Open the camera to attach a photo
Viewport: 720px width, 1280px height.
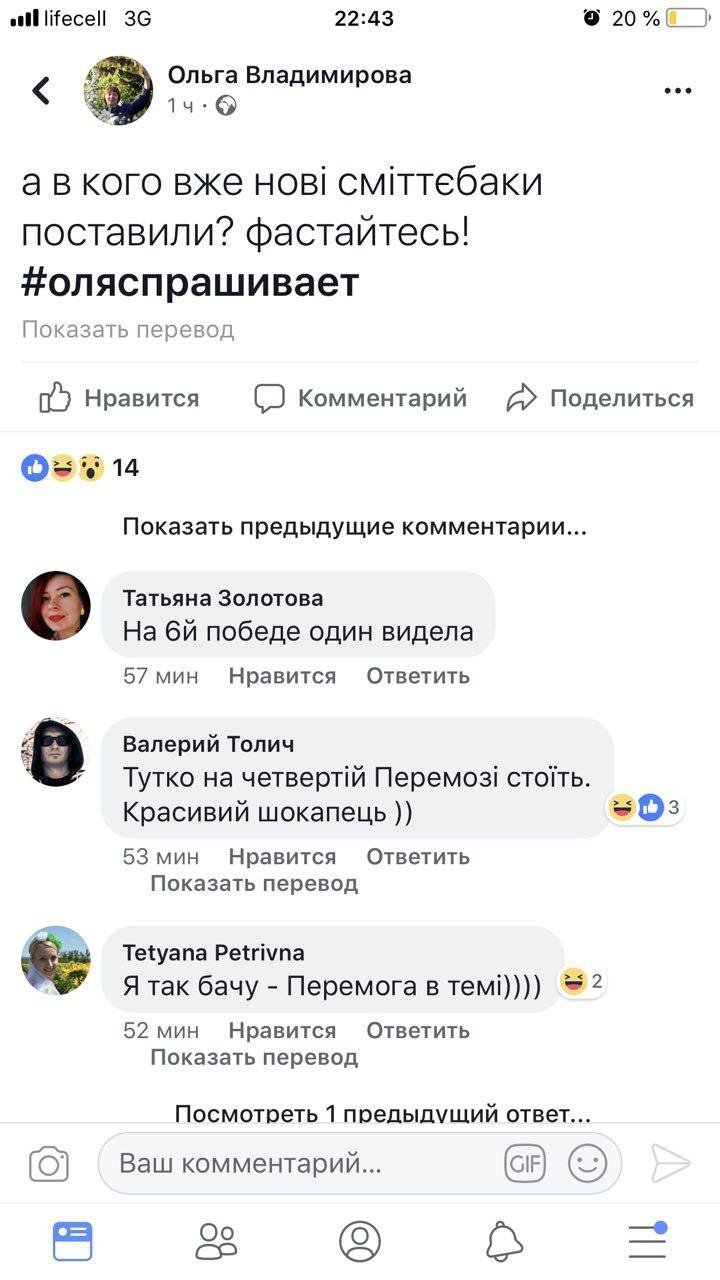(49, 1162)
